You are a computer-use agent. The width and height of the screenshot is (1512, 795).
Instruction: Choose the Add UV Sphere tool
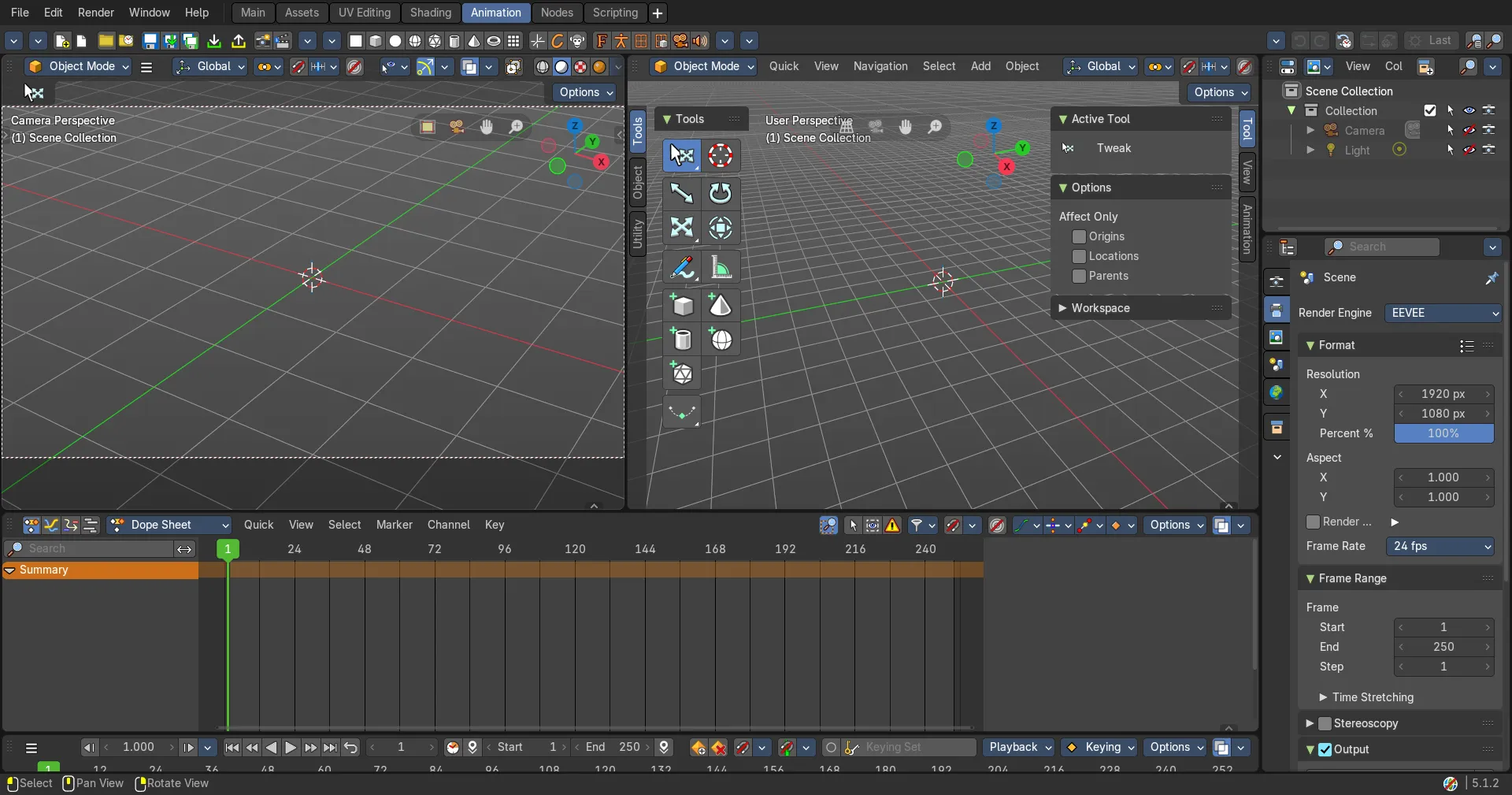tap(720, 340)
